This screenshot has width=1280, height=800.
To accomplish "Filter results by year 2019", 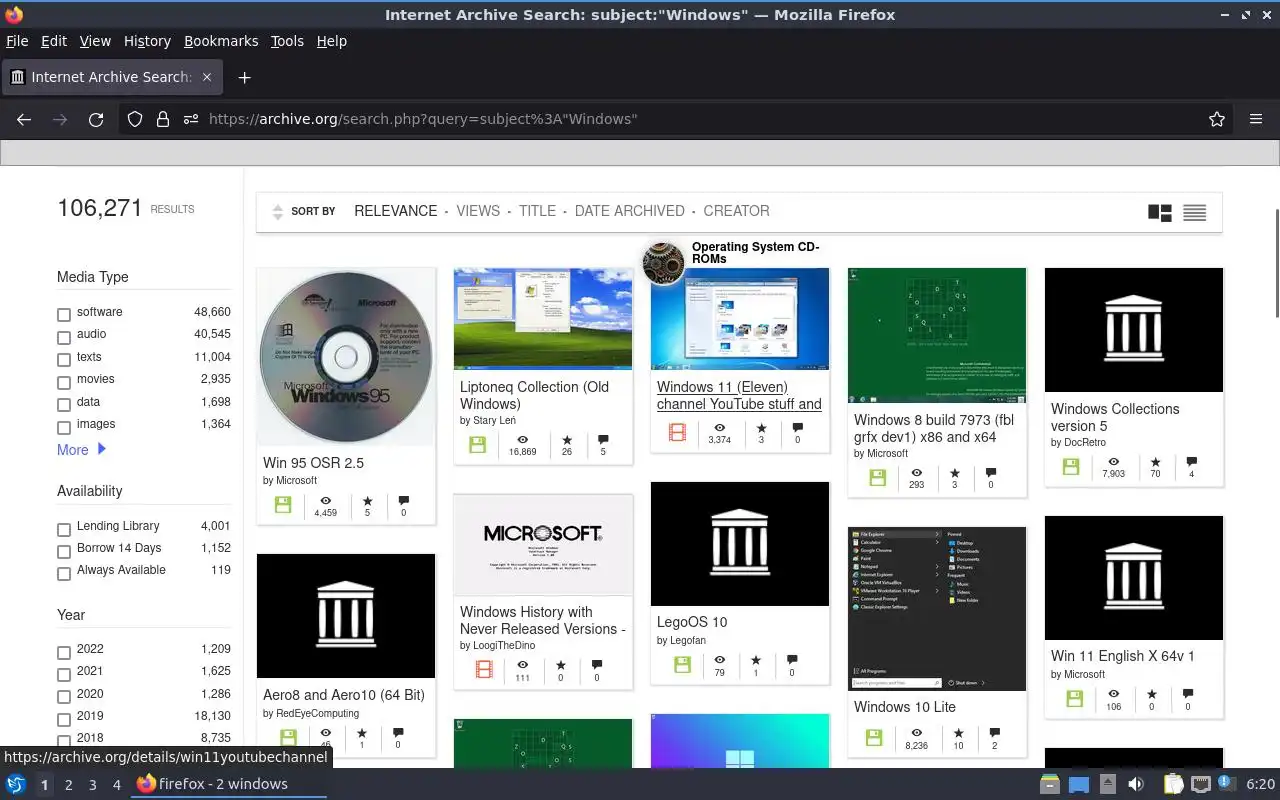I will [64, 719].
